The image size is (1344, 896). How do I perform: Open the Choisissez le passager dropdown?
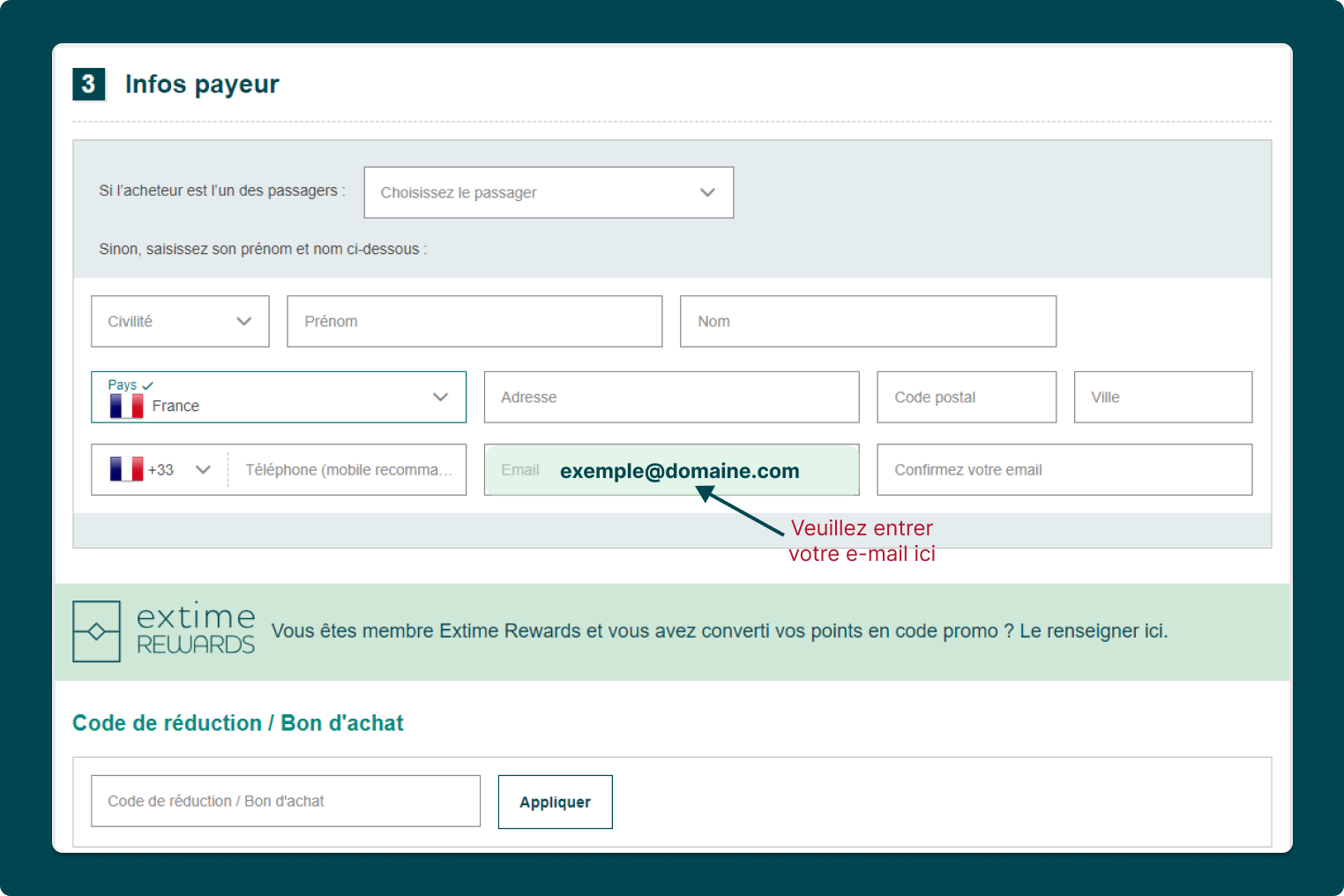click(548, 192)
